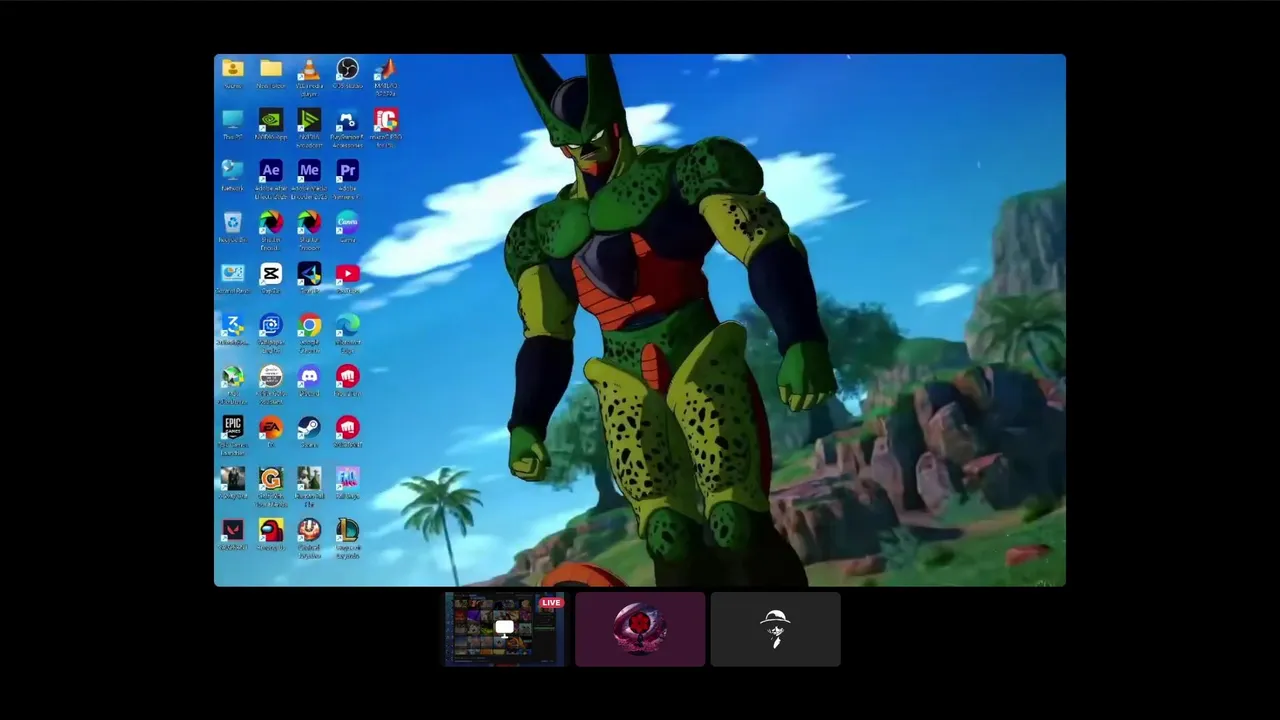Open the Discord desktop shortcut
This screenshot has width=1280, height=720.
(x=309, y=380)
